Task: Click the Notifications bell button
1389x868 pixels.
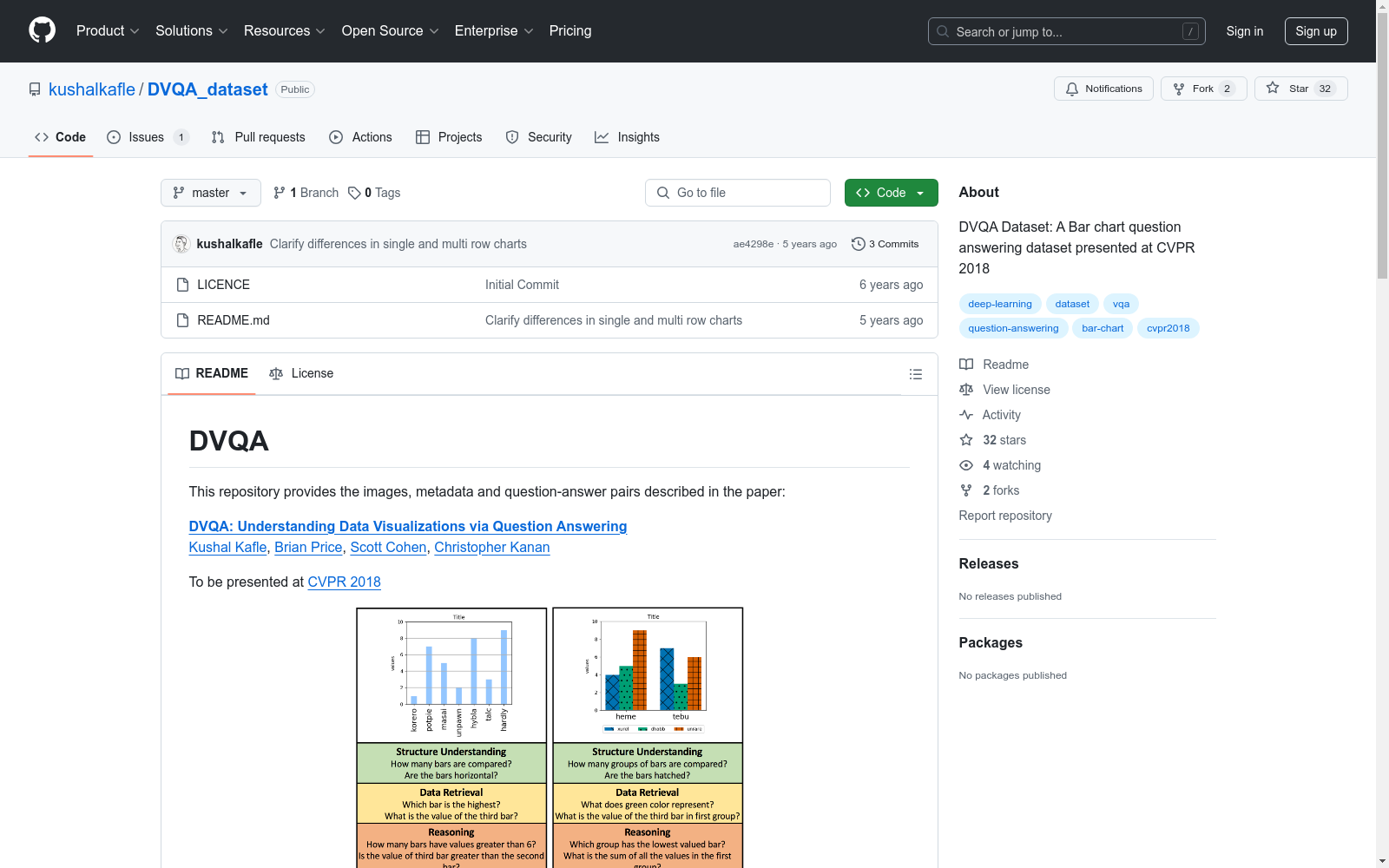Action: coord(1103,89)
